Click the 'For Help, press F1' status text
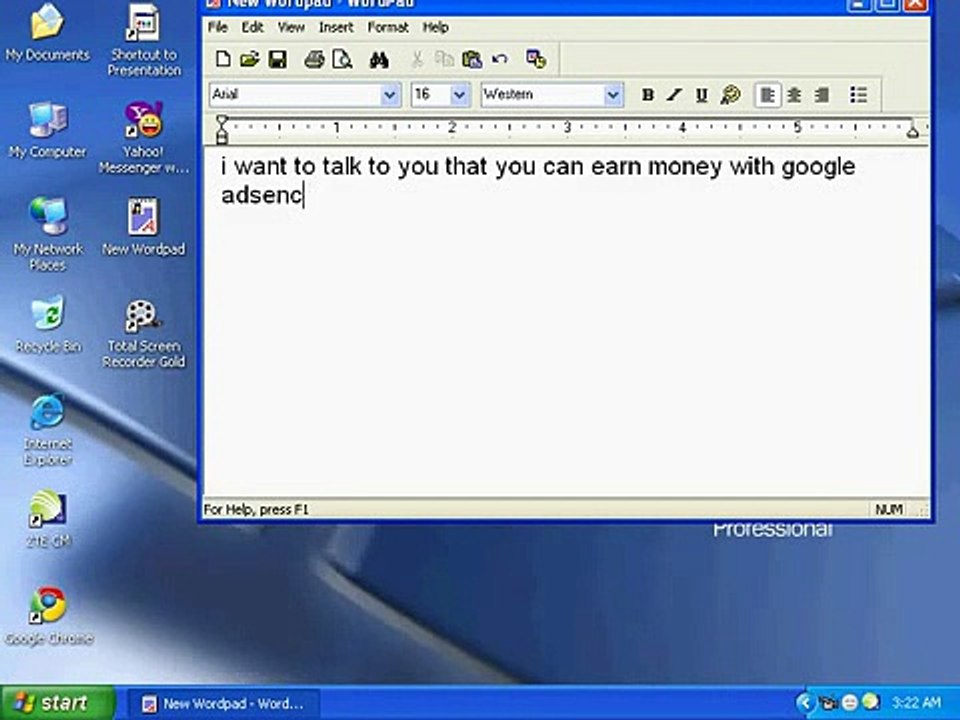This screenshot has height=720, width=960. coord(256,509)
